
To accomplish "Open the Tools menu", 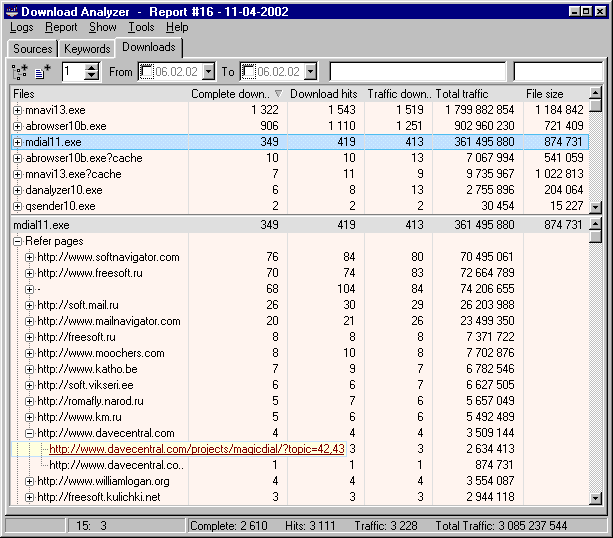I will tap(141, 27).
